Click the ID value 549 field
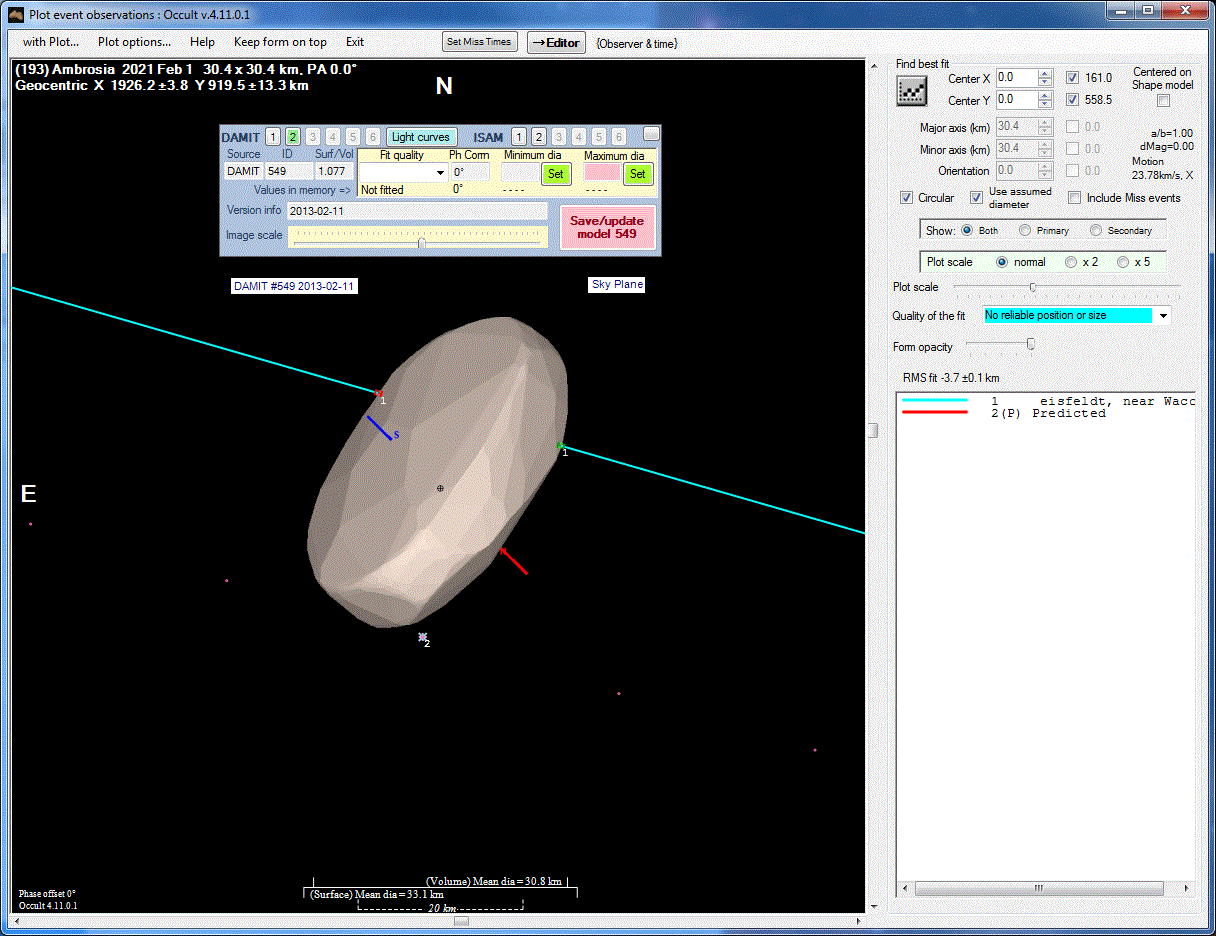 click(289, 172)
